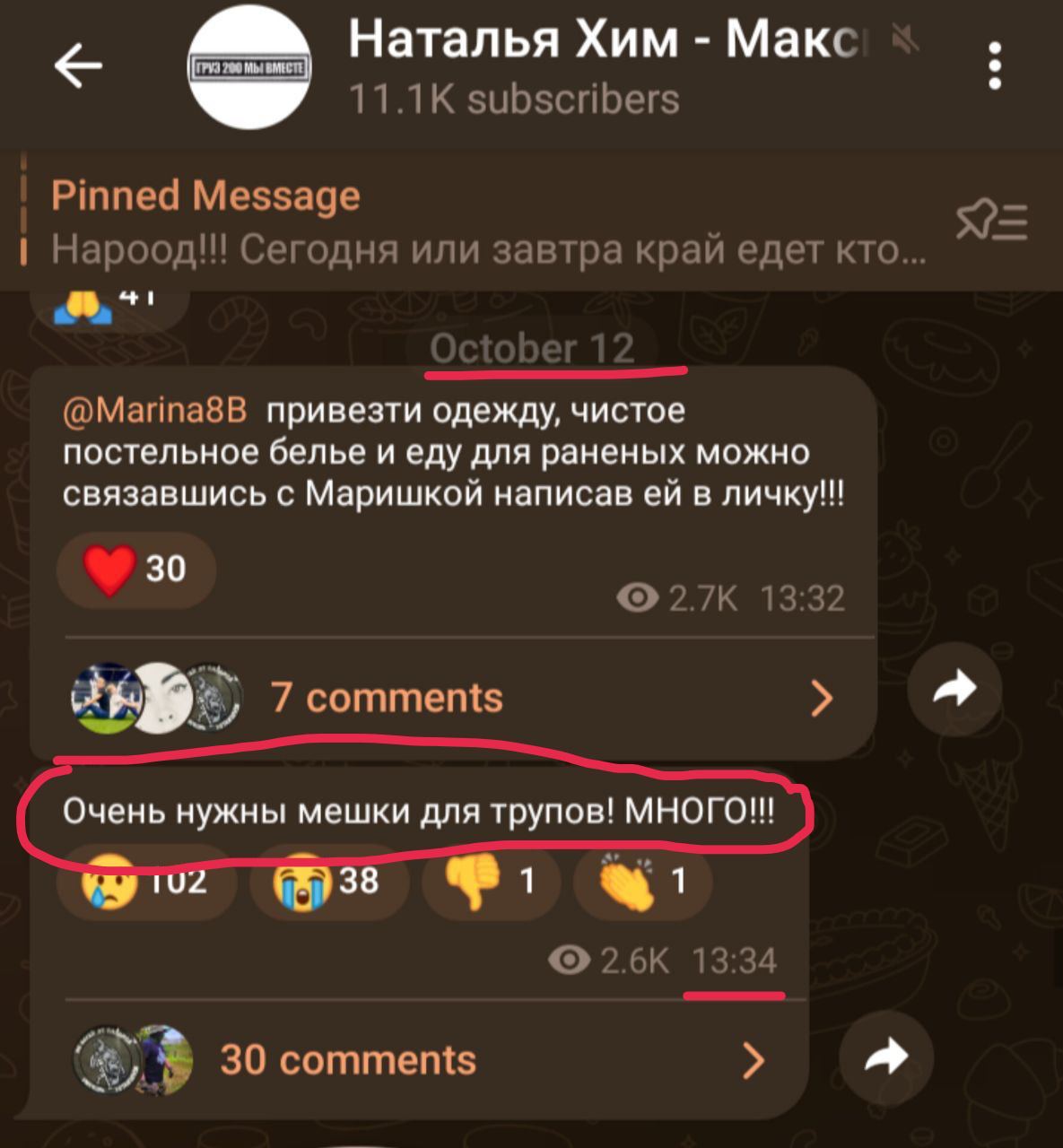Image resolution: width=1063 pixels, height=1148 pixels.
Task: Toggle the crying face reaction with 102
Action: point(145,881)
